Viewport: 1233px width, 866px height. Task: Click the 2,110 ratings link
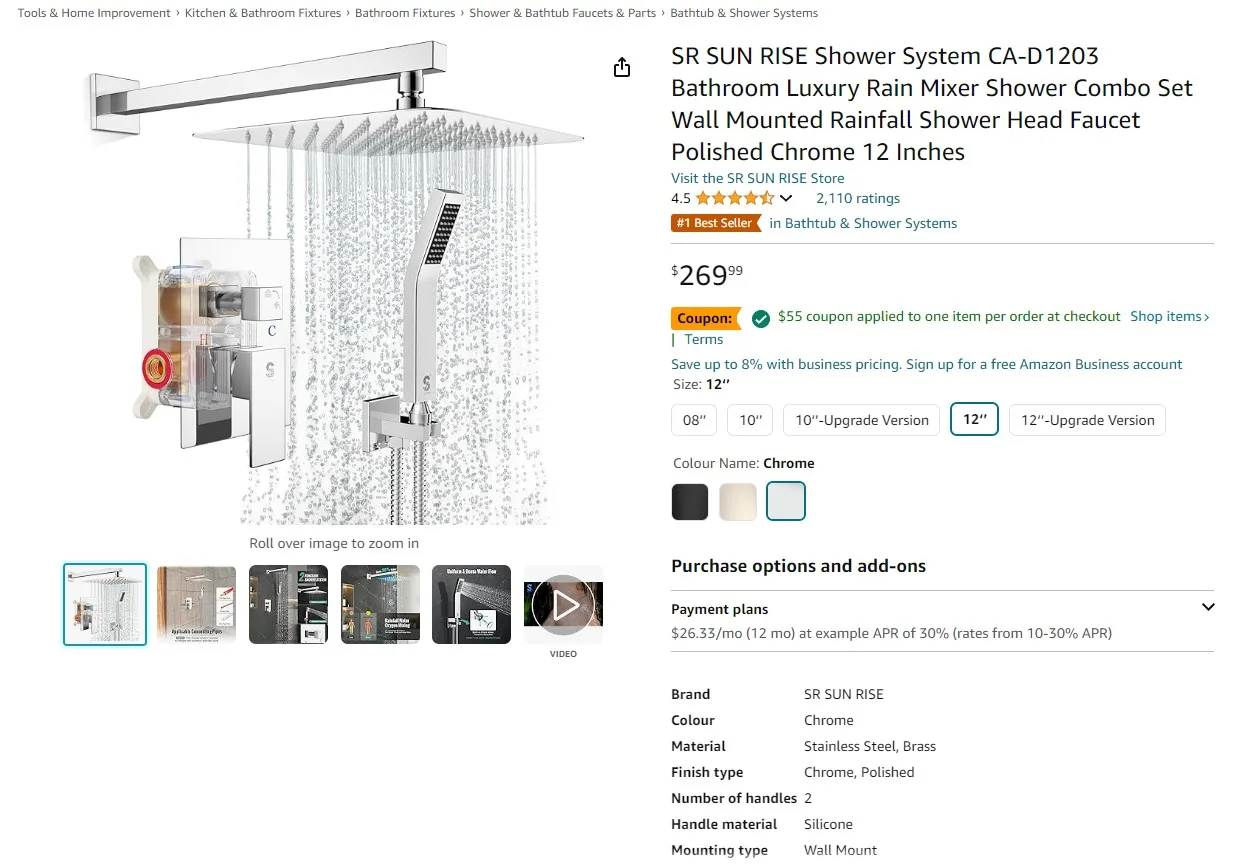857,198
